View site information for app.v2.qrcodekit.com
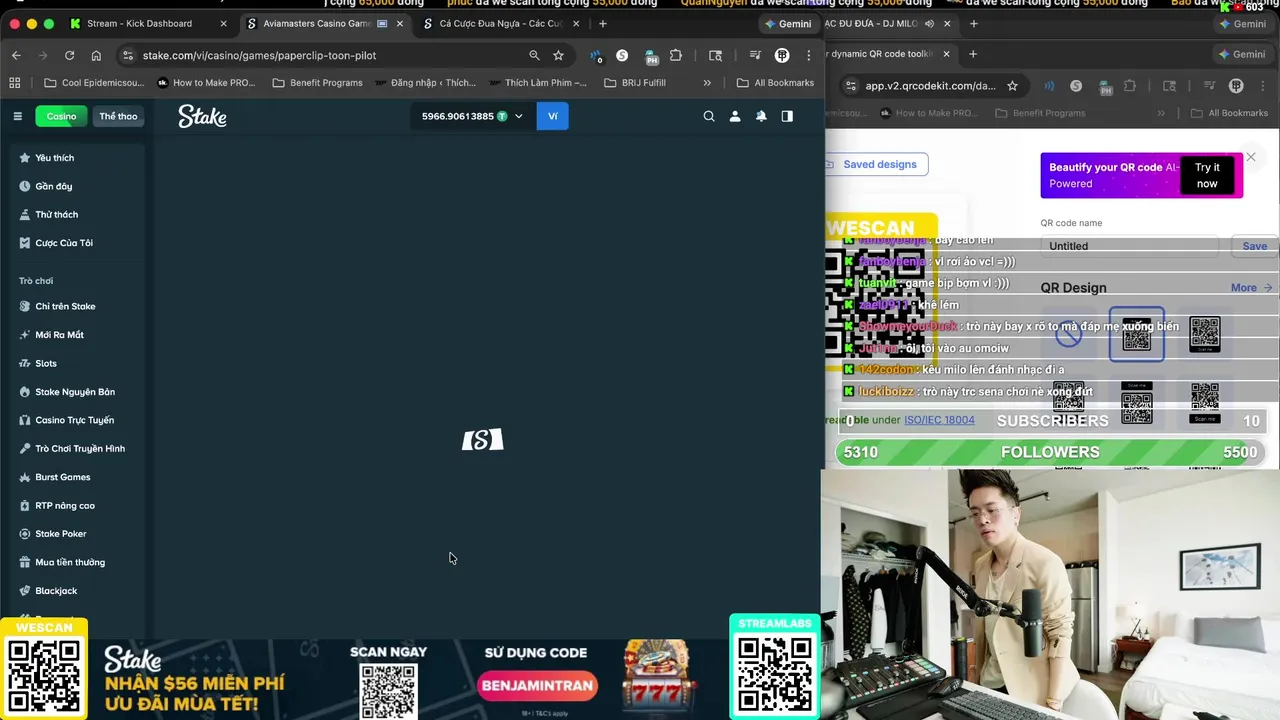Viewport: 1280px width, 720px height. (x=850, y=86)
